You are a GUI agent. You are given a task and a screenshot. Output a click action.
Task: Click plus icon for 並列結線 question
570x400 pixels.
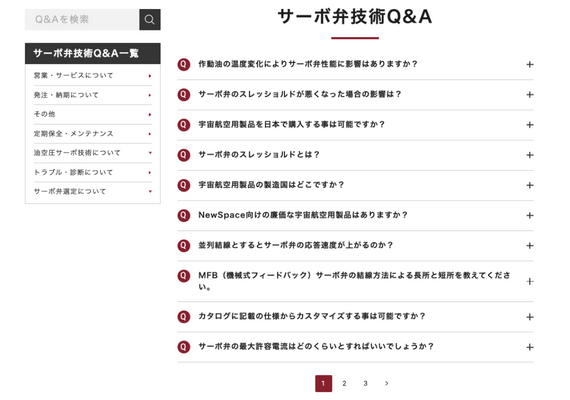click(x=530, y=245)
